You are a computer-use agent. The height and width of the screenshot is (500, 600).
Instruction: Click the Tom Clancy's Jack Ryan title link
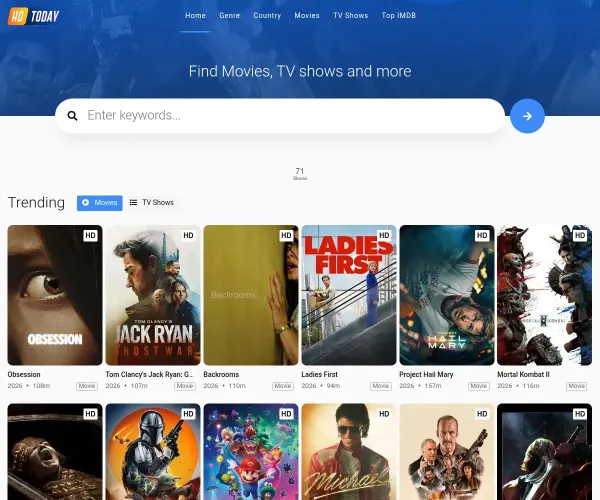click(x=150, y=375)
